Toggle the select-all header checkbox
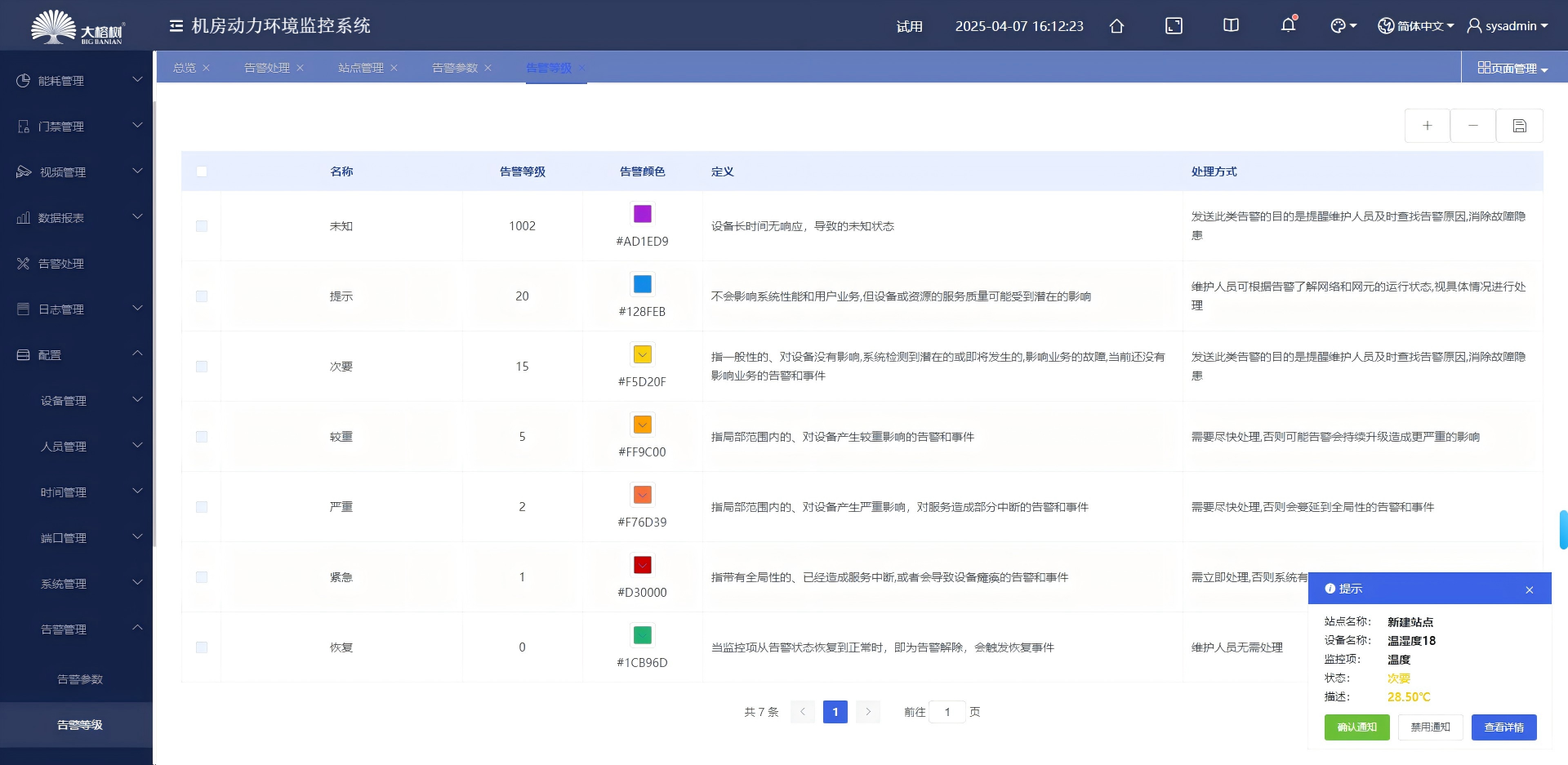 202,171
